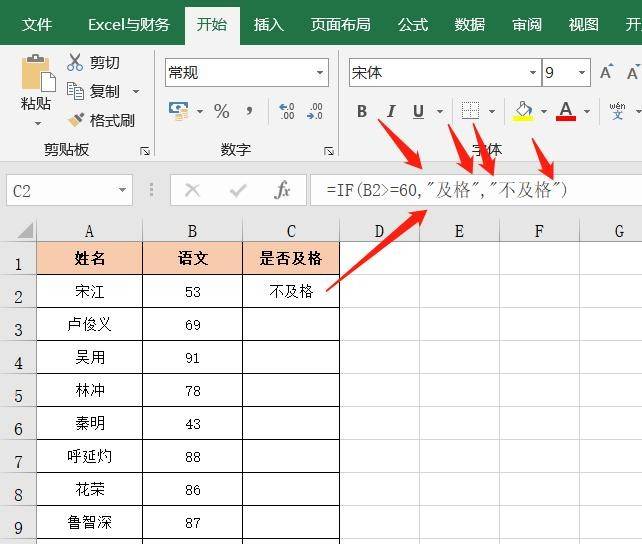Select header cell 是否及格

click(x=291, y=258)
